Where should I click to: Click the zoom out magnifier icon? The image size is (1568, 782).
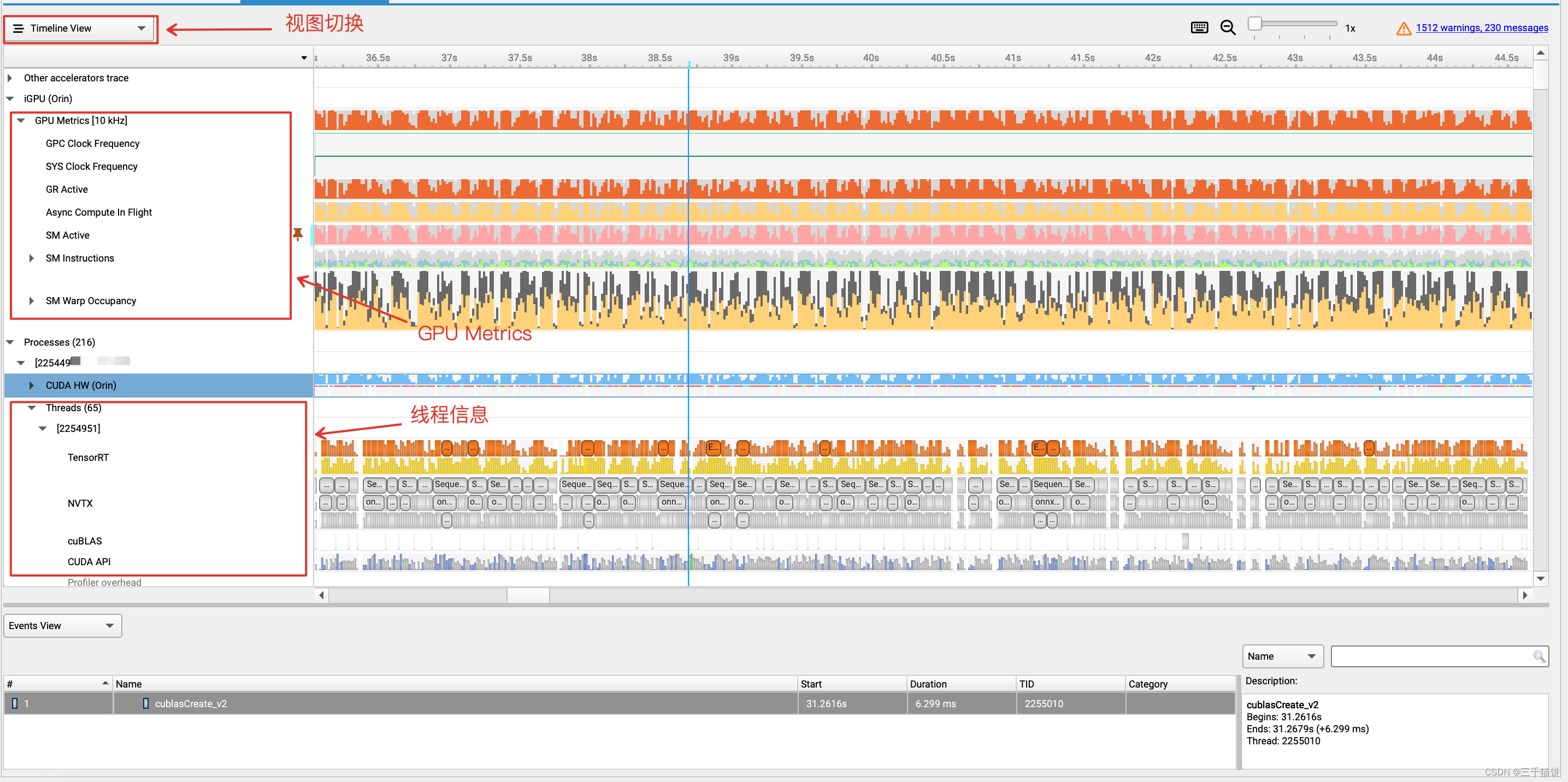[1227, 27]
